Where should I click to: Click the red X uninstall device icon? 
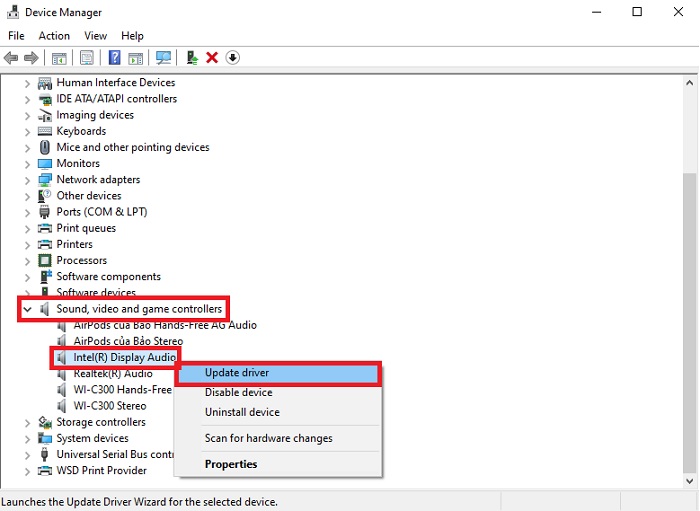click(x=212, y=58)
